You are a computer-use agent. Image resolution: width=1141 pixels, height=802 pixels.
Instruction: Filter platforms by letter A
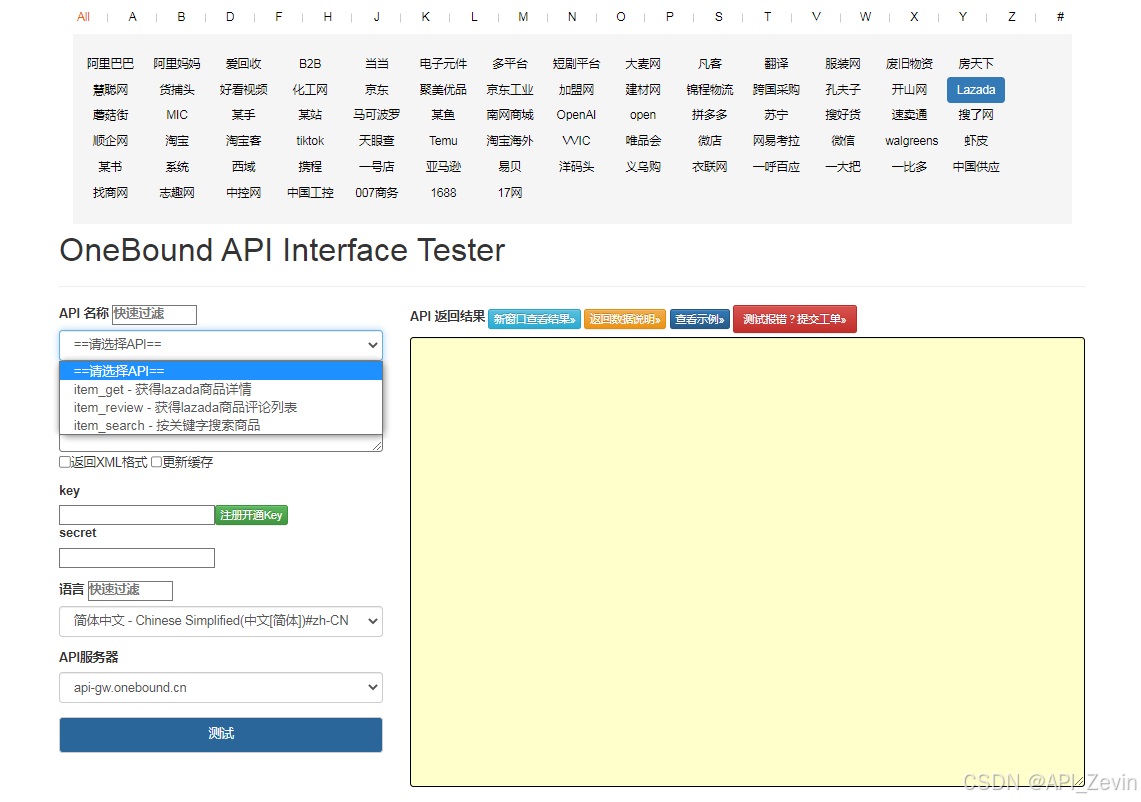(x=132, y=17)
